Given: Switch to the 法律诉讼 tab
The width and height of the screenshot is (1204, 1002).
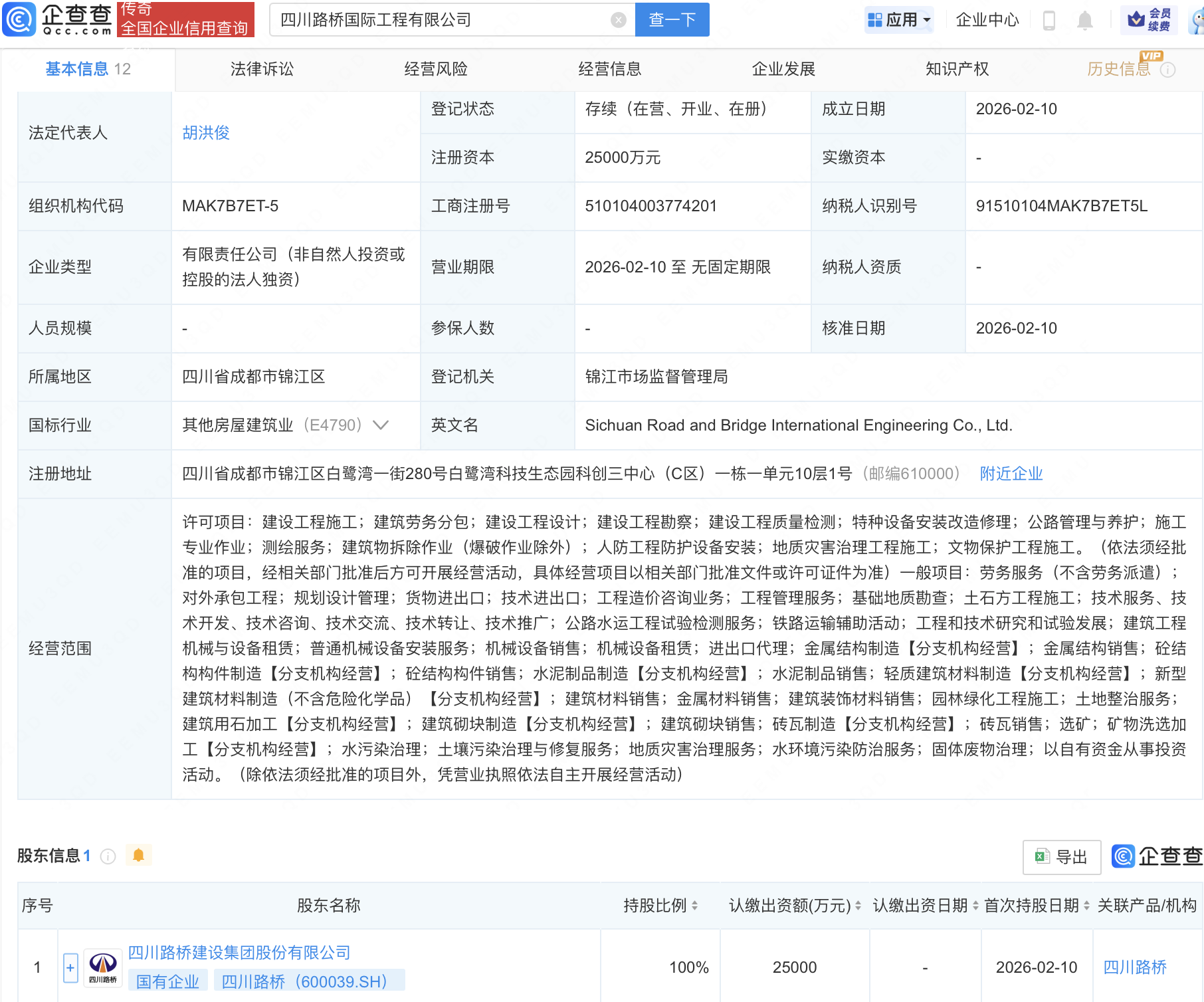Looking at the screenshot, I should coord(262,69).
